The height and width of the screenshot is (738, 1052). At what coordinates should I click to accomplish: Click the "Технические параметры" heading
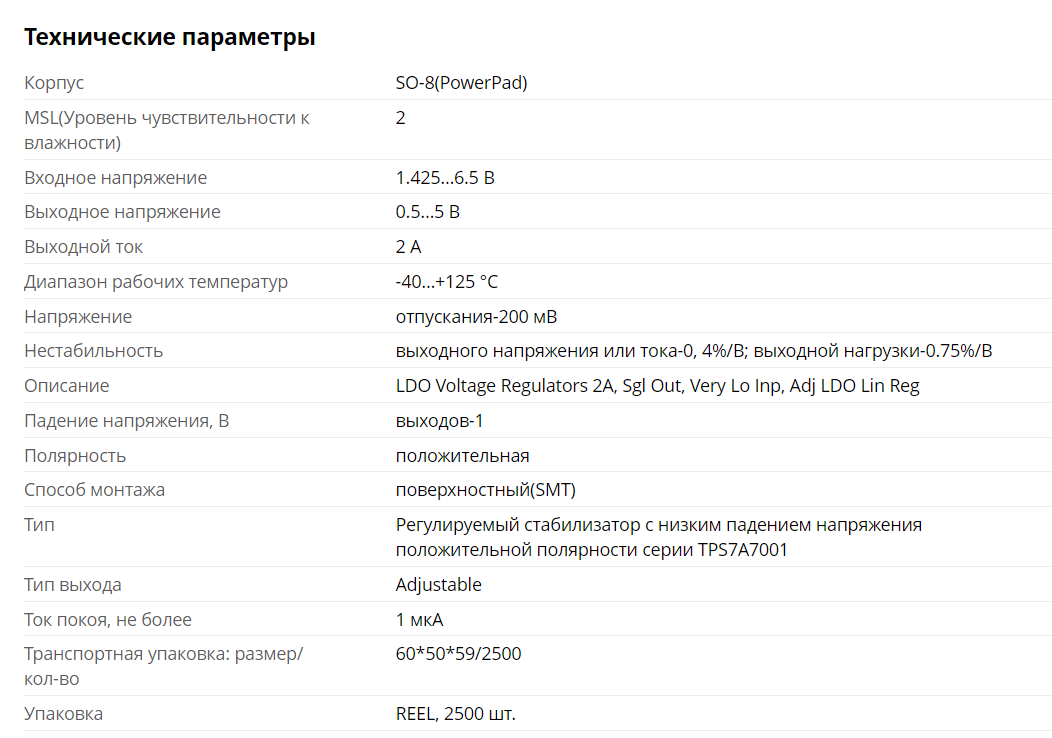[169, 38]
